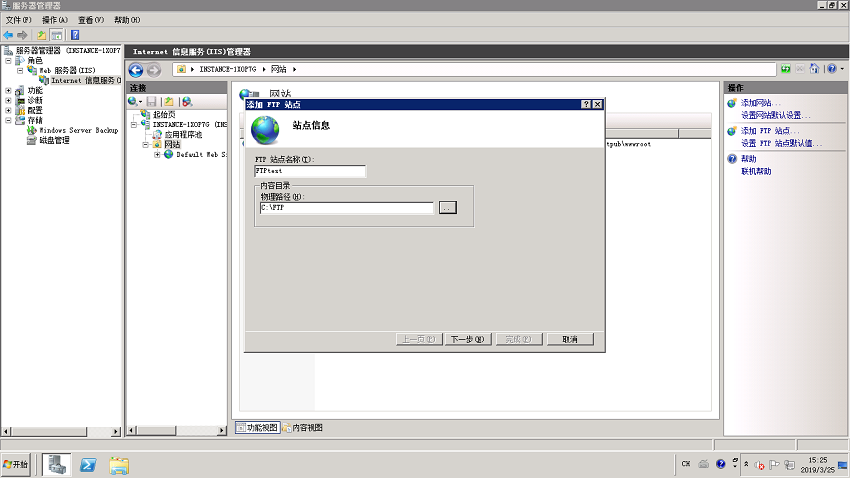Open the 帮助(H) menu
This screenshot has width=850, height=478.
tap(127, 20)
